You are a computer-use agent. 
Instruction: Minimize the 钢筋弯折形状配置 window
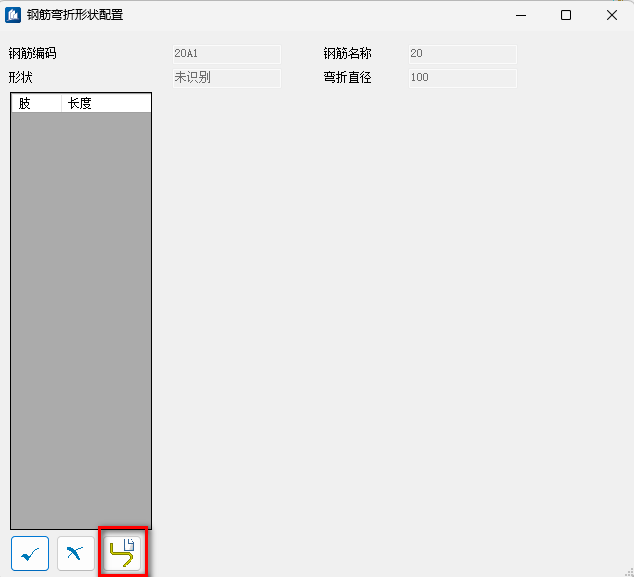pyautogui.click(x=521, y=15)
